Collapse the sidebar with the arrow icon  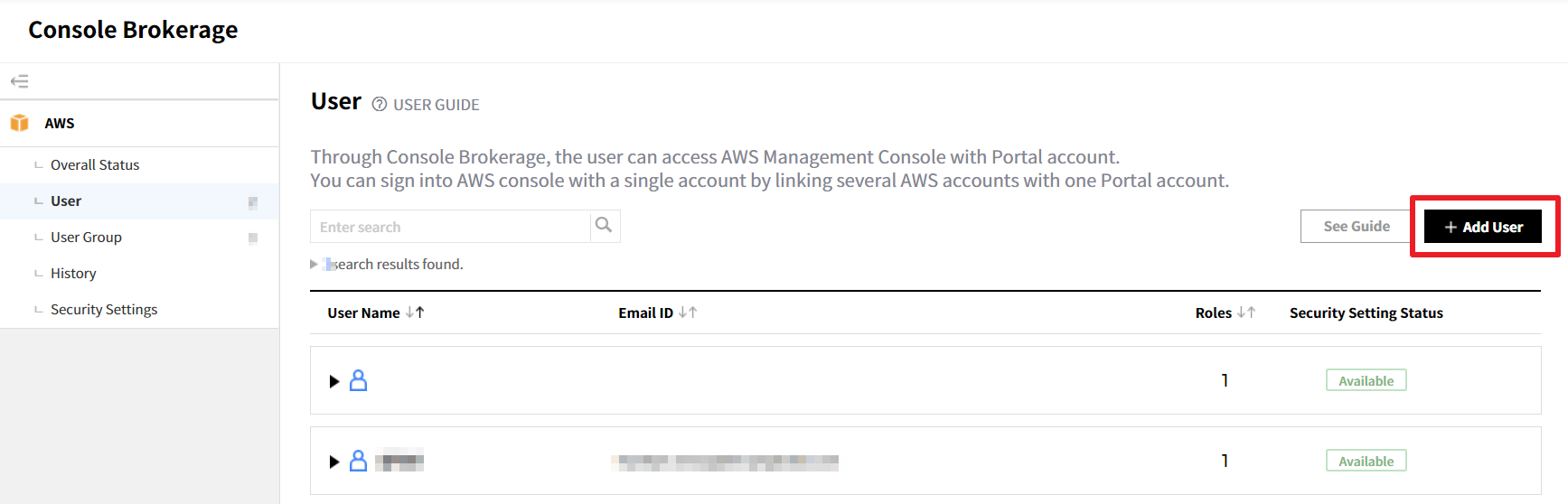point(19,81)
